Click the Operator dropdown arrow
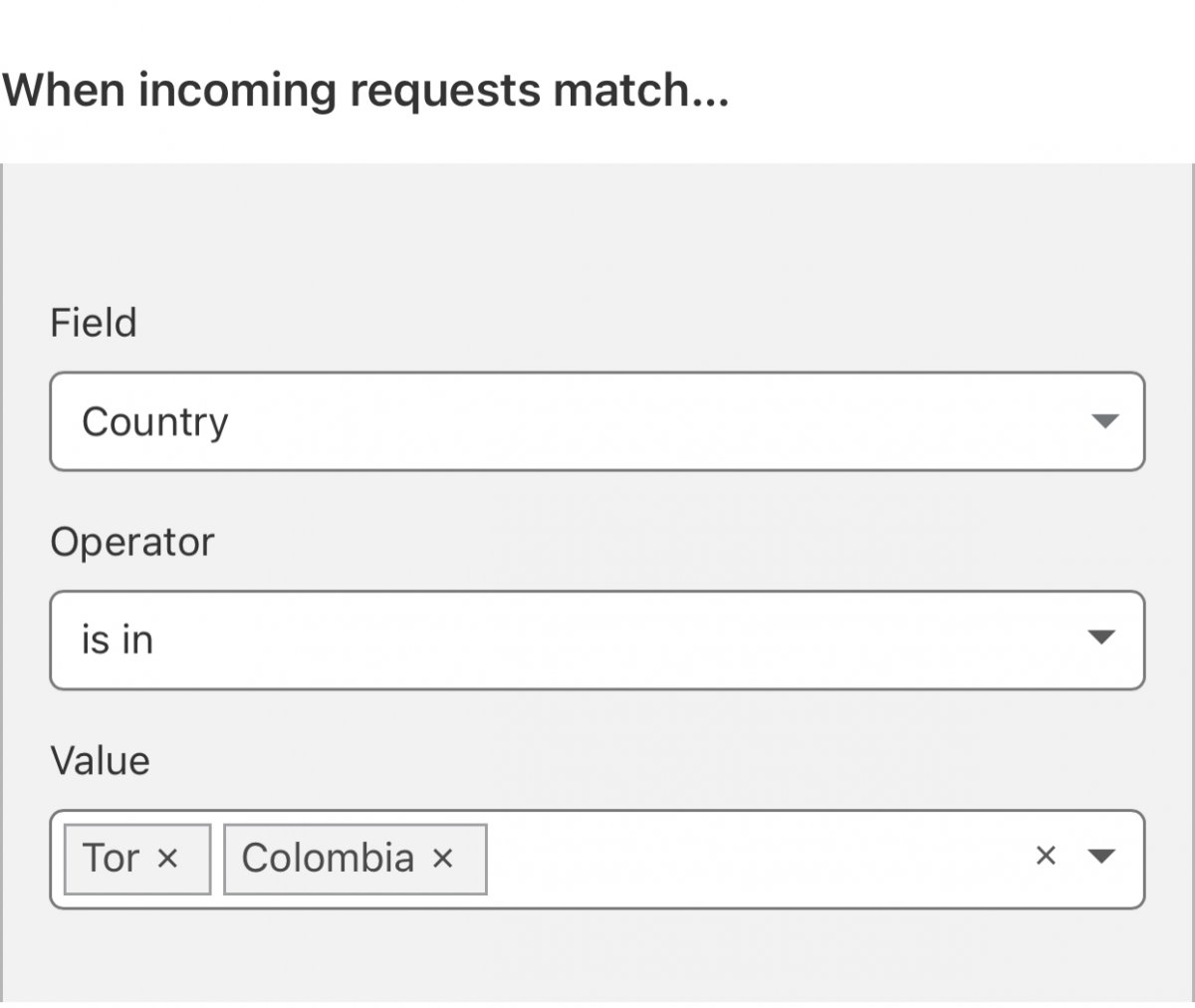The image size is (1195, 1008). [1100, 637]
